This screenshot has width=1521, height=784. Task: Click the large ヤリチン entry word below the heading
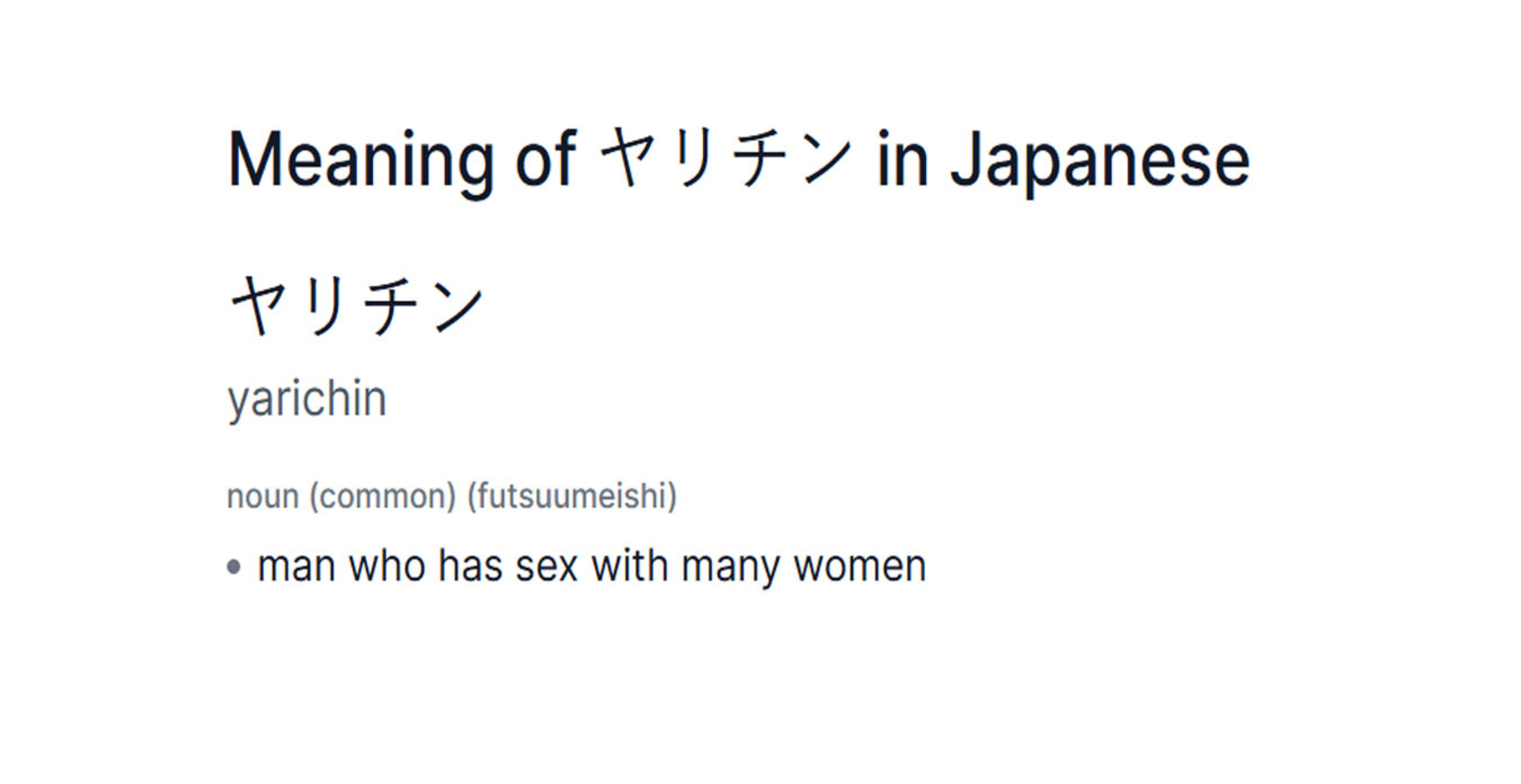click(x=356, y=305)
